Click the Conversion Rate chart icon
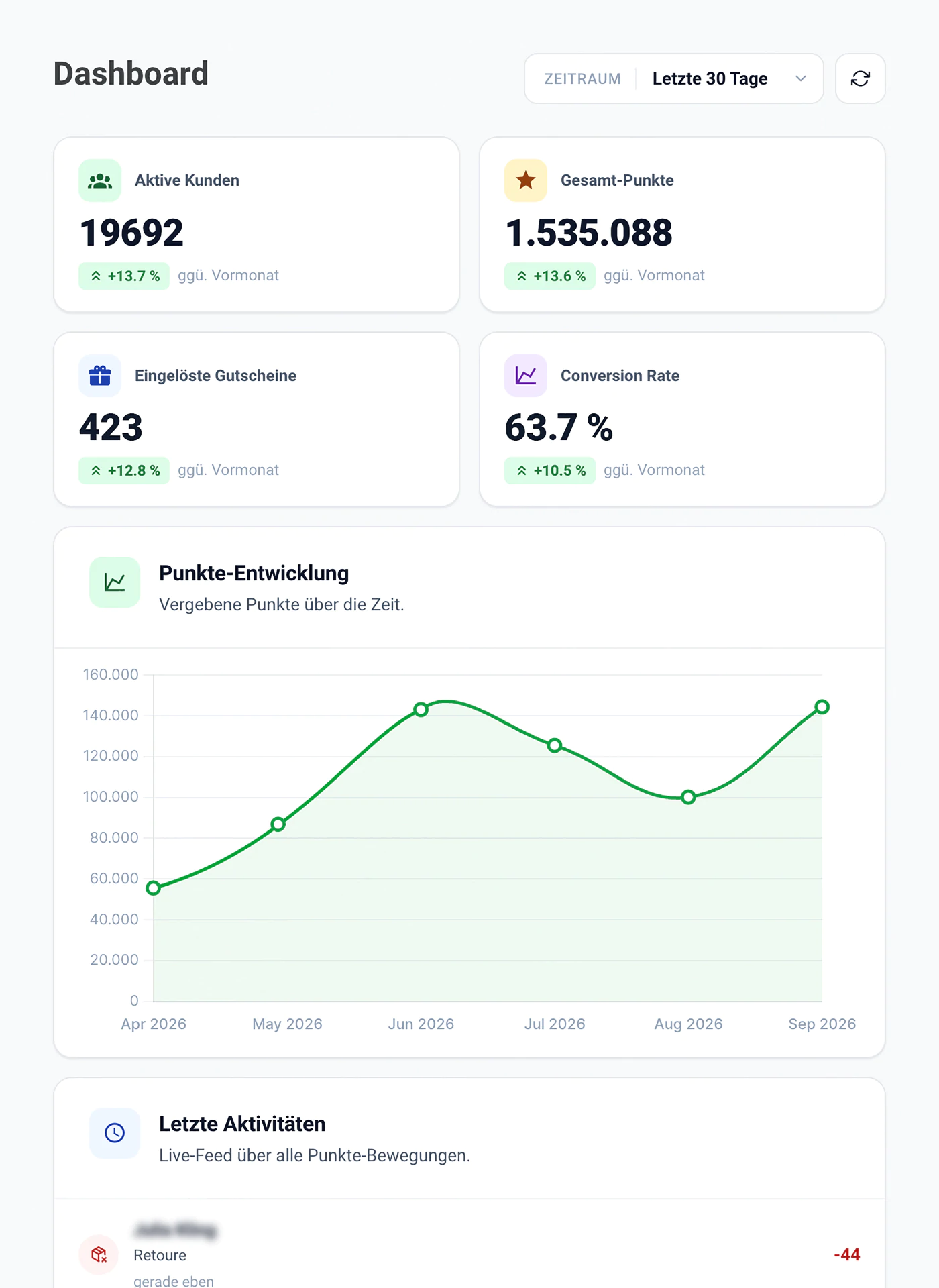Viewport: 939px width, 1288px height. 526,376
